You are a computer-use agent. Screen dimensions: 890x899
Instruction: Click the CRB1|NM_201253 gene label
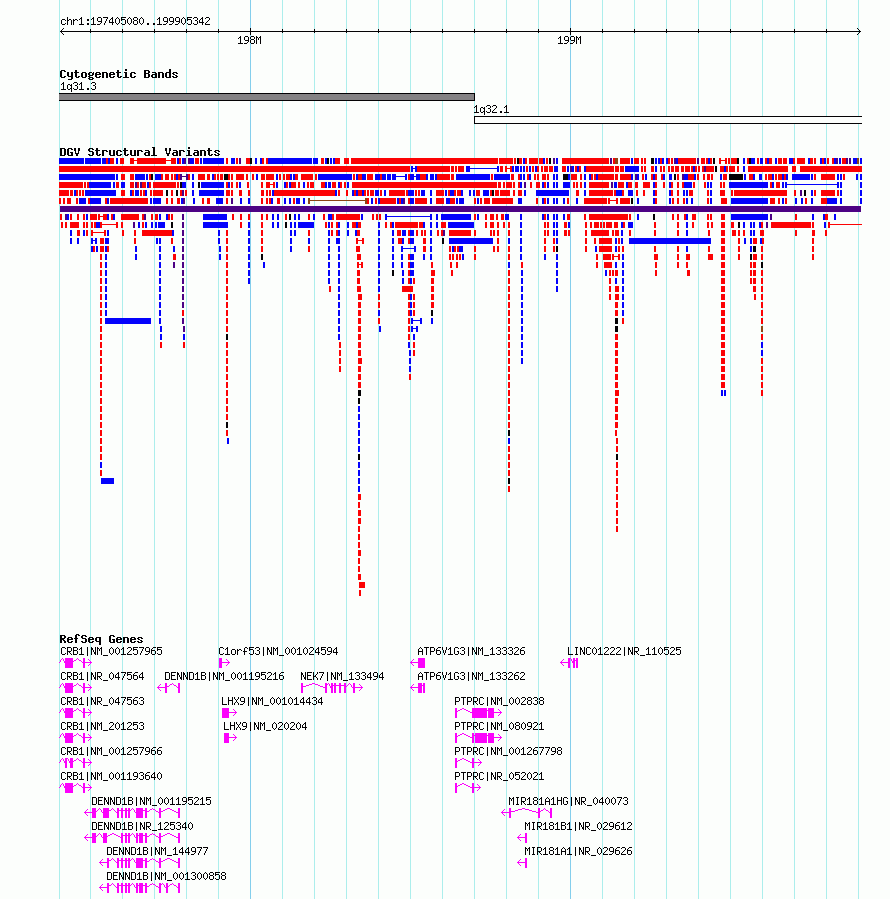tap(102, 726)
